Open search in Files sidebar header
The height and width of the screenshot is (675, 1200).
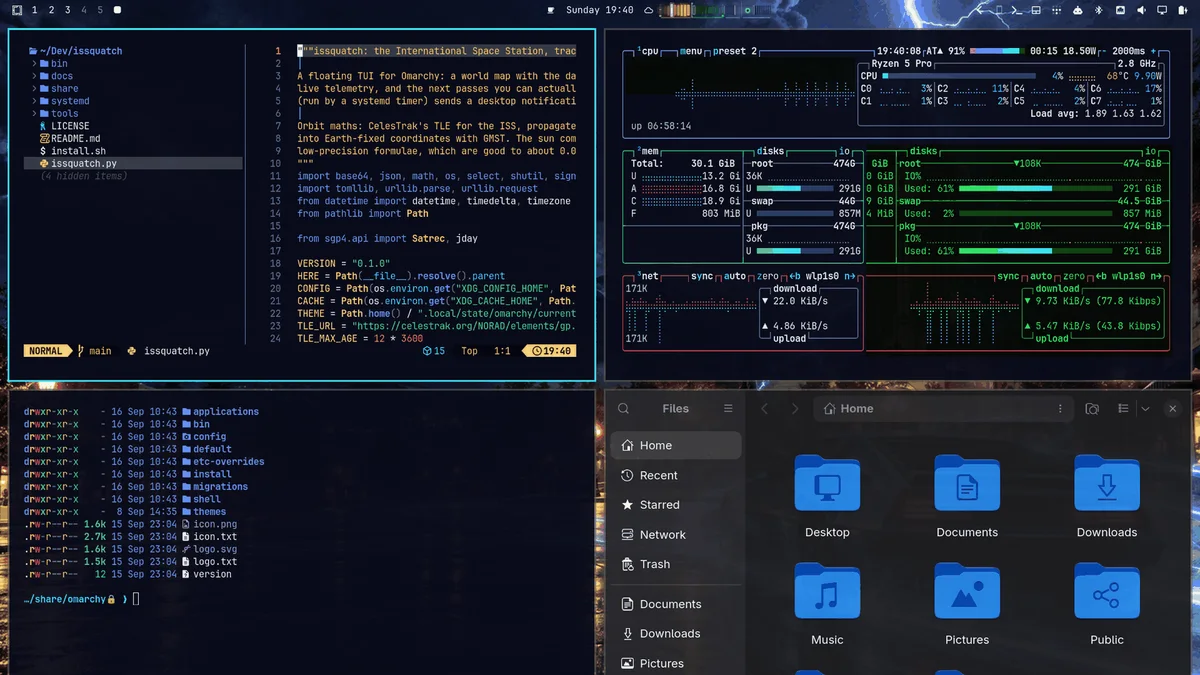624,408
